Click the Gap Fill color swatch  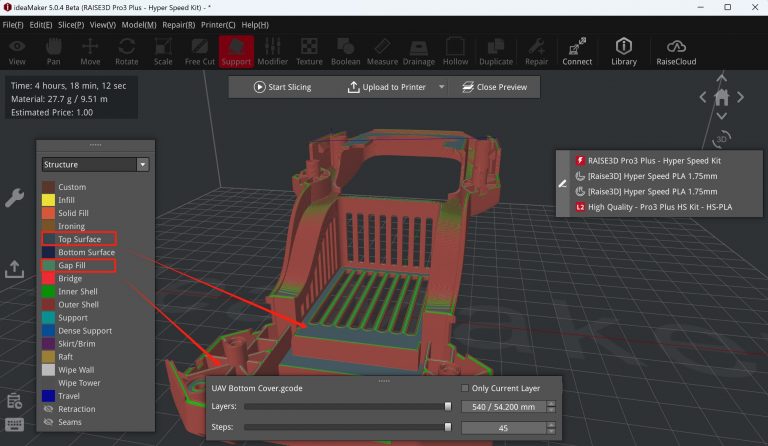(x=48, y=265)
